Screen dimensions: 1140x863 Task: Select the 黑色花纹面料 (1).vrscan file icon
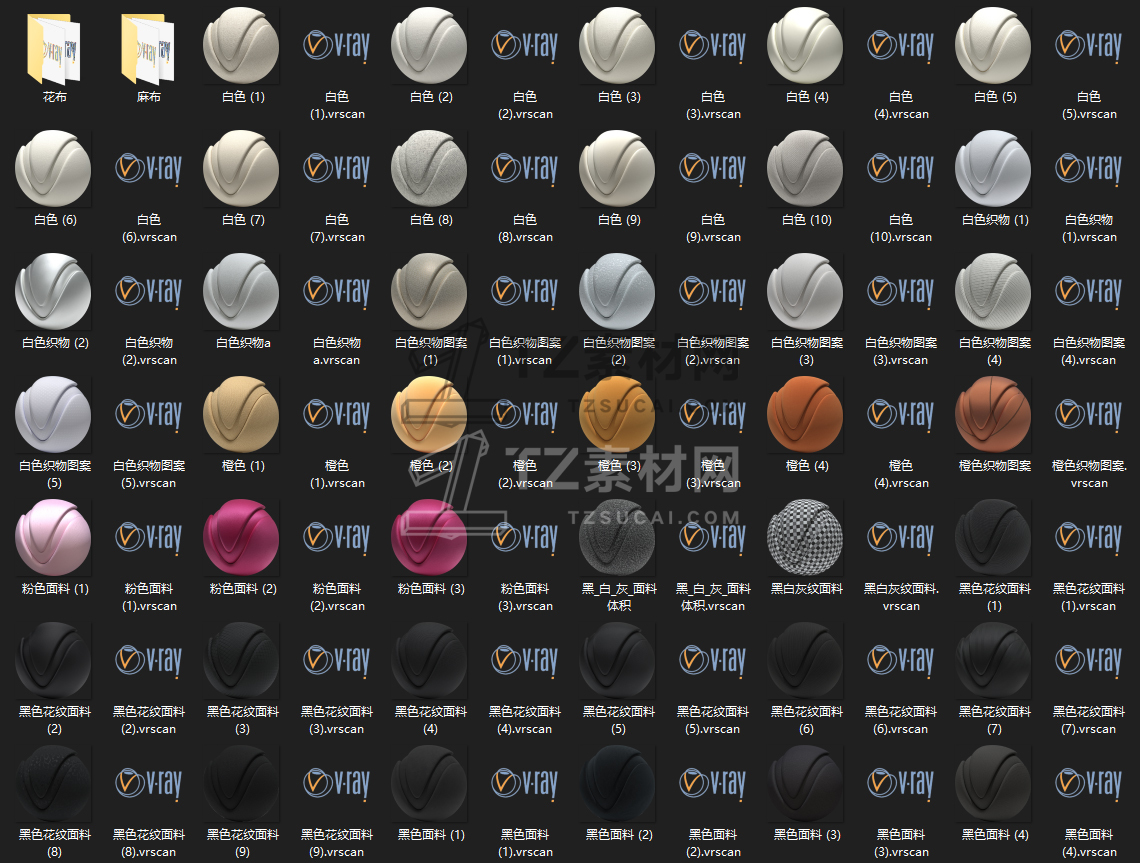tap(1088, 537)
